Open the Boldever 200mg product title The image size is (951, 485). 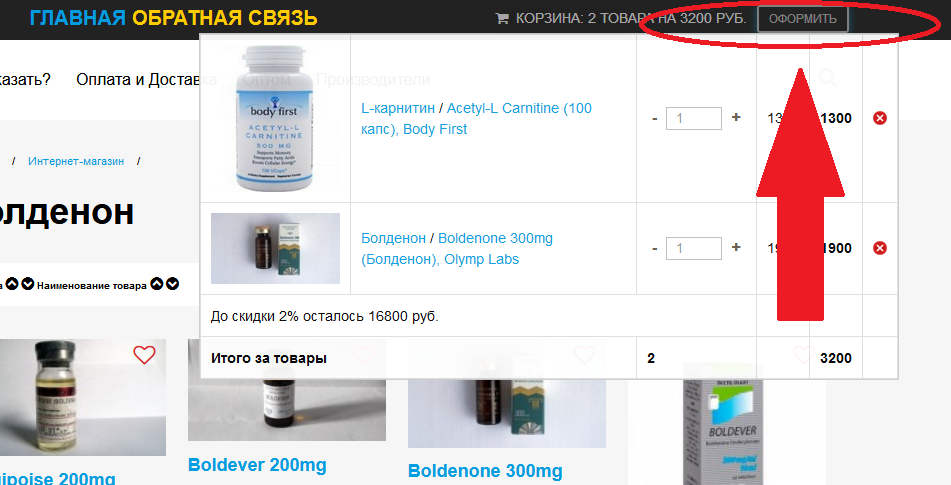[257, 465]
